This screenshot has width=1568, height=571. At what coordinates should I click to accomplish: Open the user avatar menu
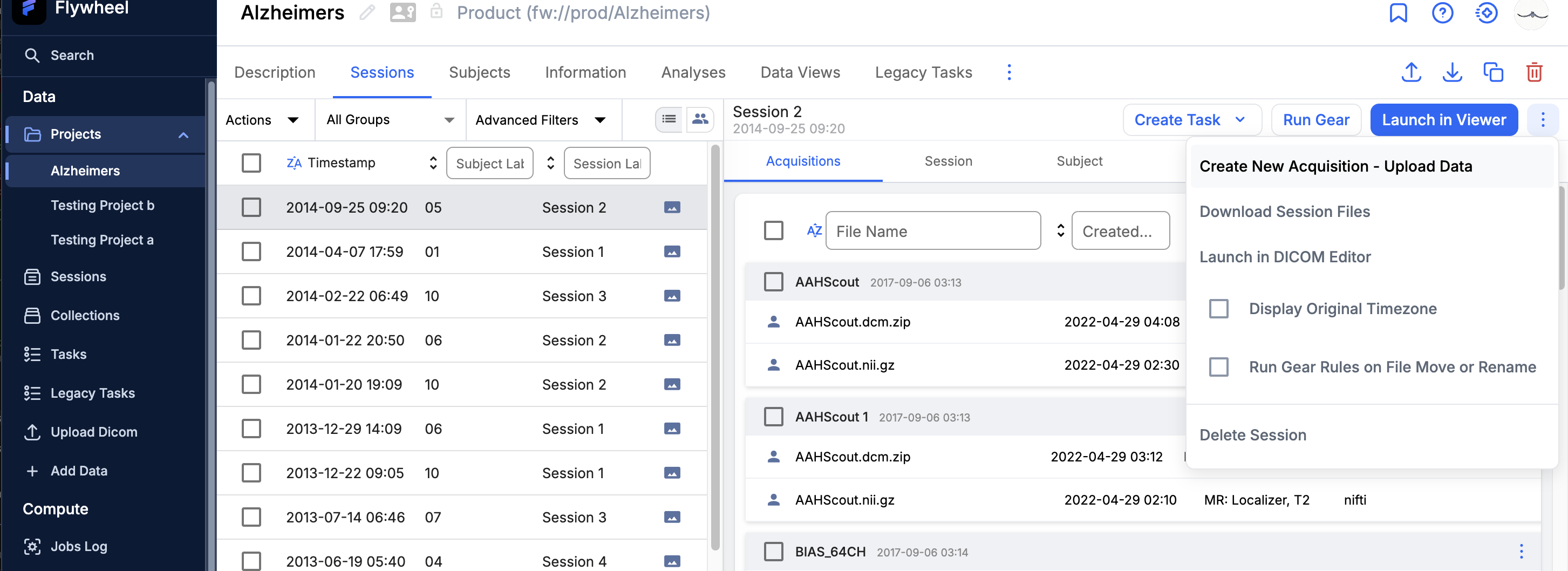(1531, 13)
